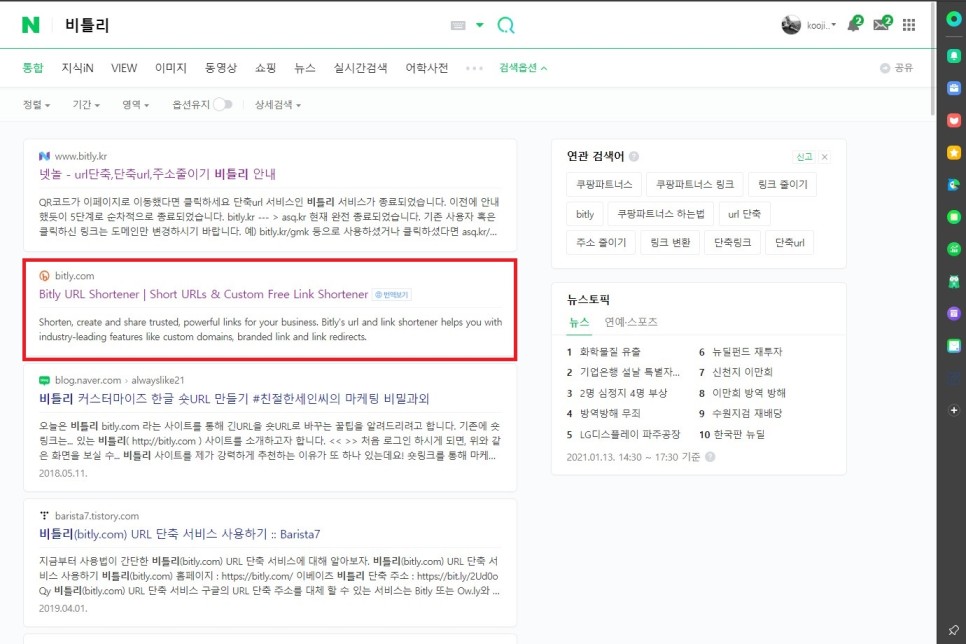Open the 뉴스토픽 time range help icon

click(710, 457)
